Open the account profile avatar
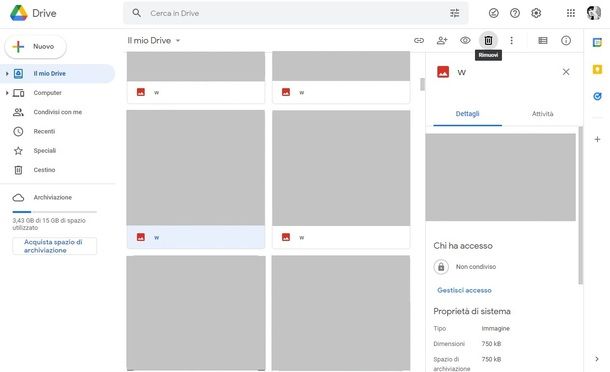The height and width of the screenshot is (372, 610). click(x=594, y=13)
